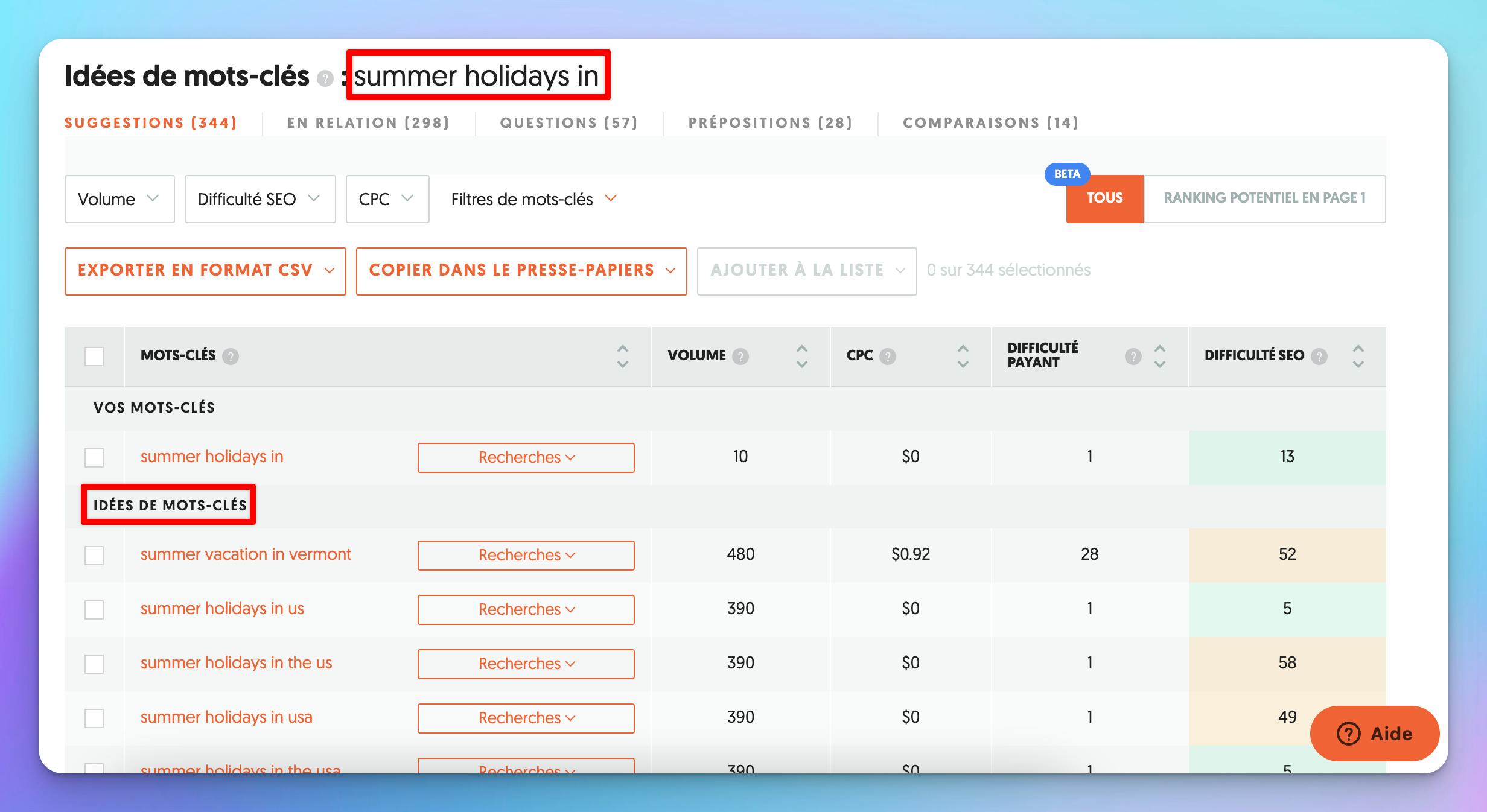Expand Filtres de mots-clés options
This screenshot has width=1487, height=812.
[x=534, y=199]
